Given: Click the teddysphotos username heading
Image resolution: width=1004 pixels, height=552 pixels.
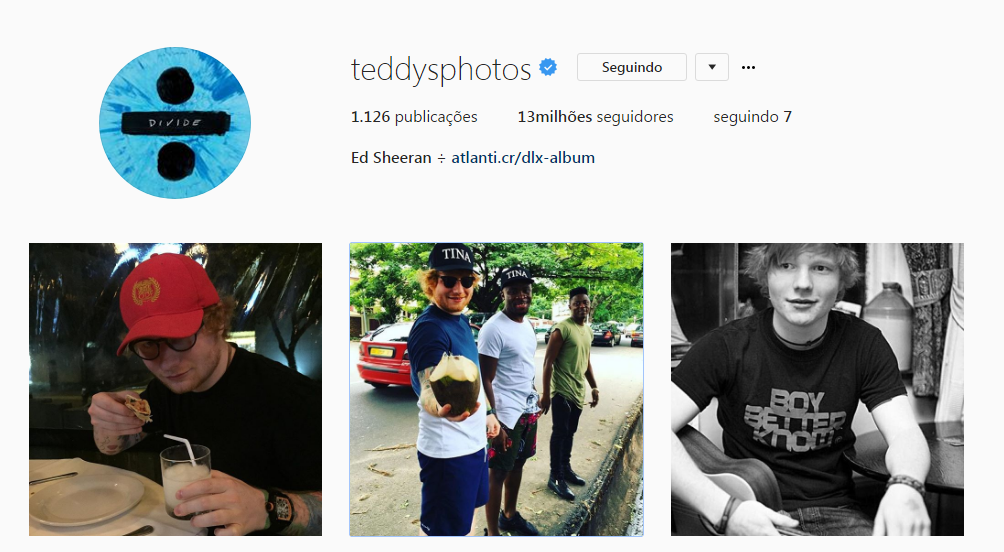Looking at the screenshot, I should coord(441,69).
